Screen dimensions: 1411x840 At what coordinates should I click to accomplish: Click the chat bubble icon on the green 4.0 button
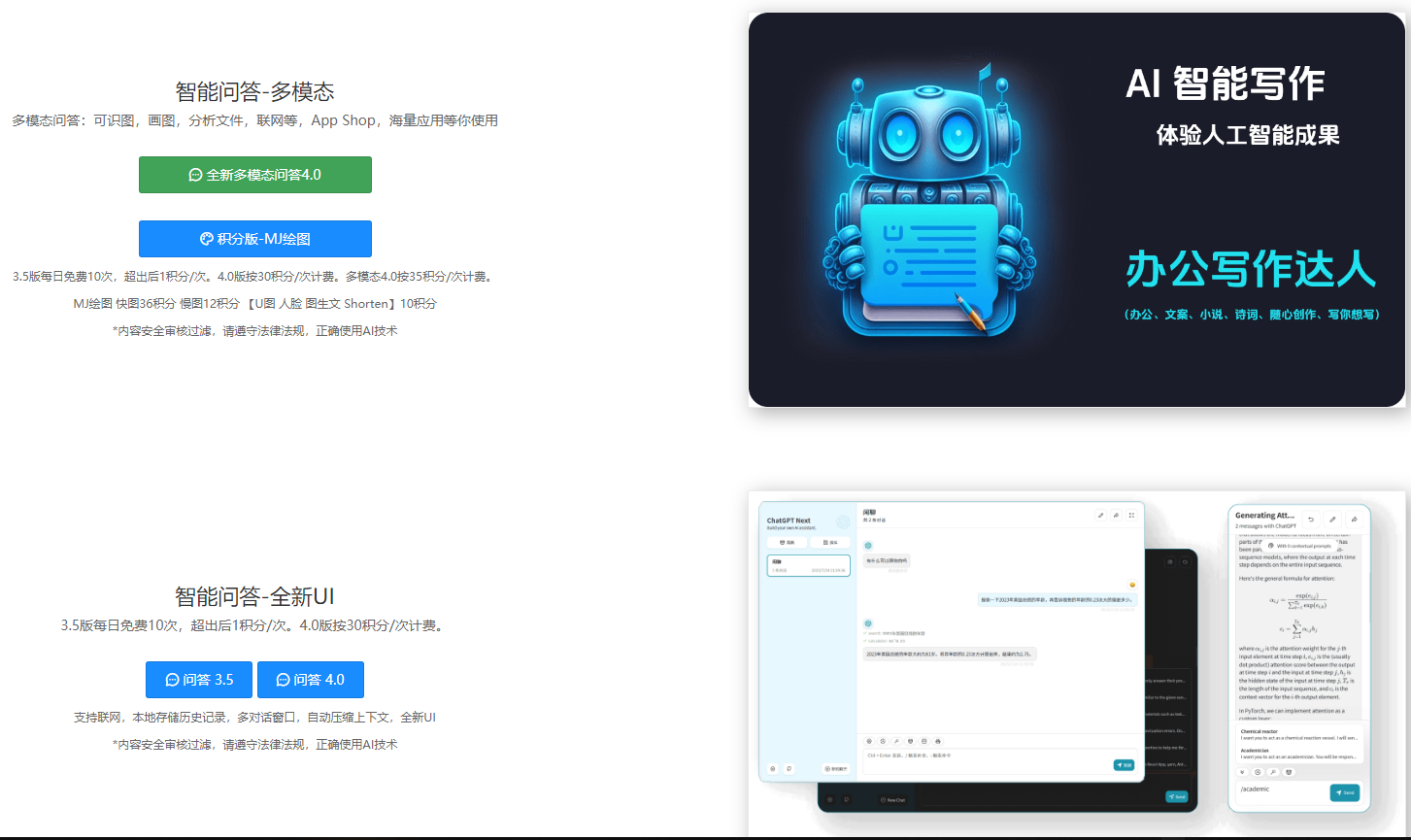coord(195,175)
